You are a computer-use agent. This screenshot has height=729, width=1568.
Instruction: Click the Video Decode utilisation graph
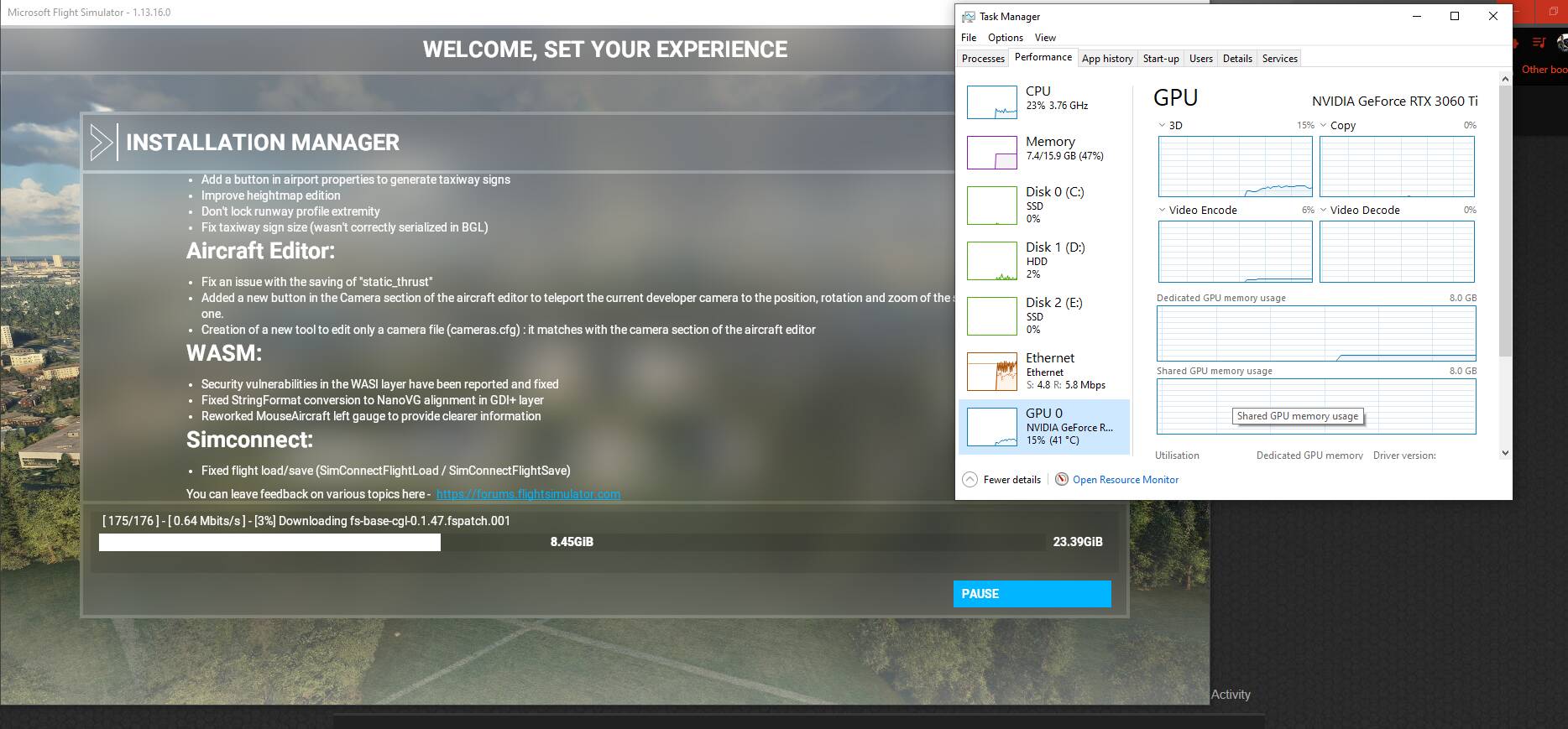pos(1397,252)
